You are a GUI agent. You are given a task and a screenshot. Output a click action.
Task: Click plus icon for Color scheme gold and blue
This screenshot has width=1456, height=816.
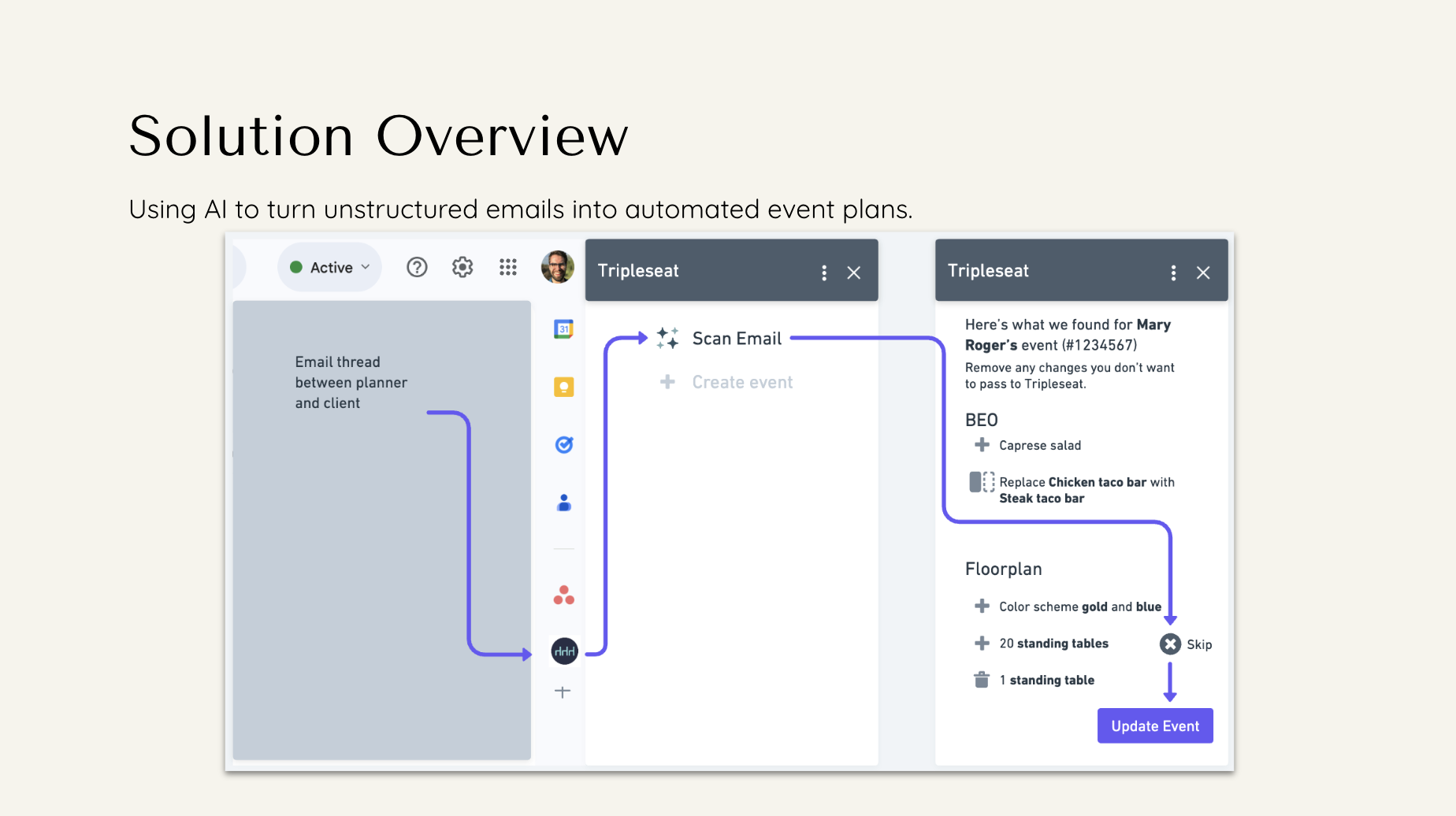tap(982, 606)
